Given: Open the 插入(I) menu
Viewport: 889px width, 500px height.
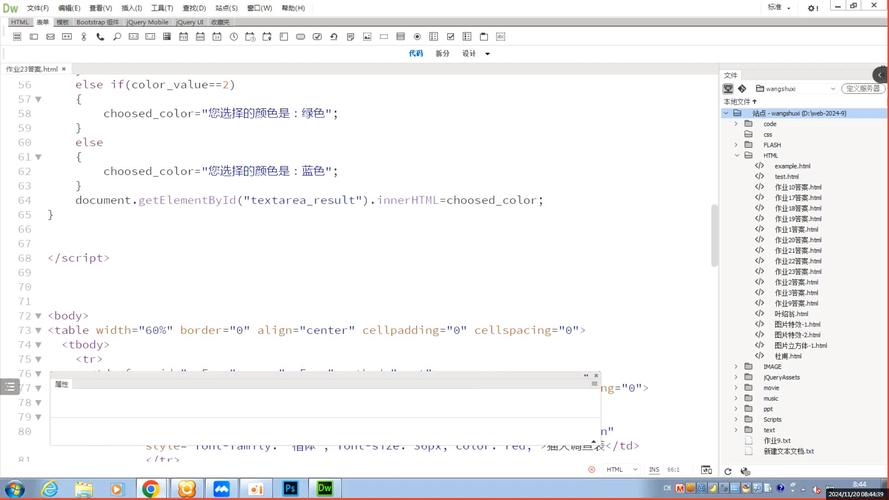Looking at the screenshot, I should 132,8.
